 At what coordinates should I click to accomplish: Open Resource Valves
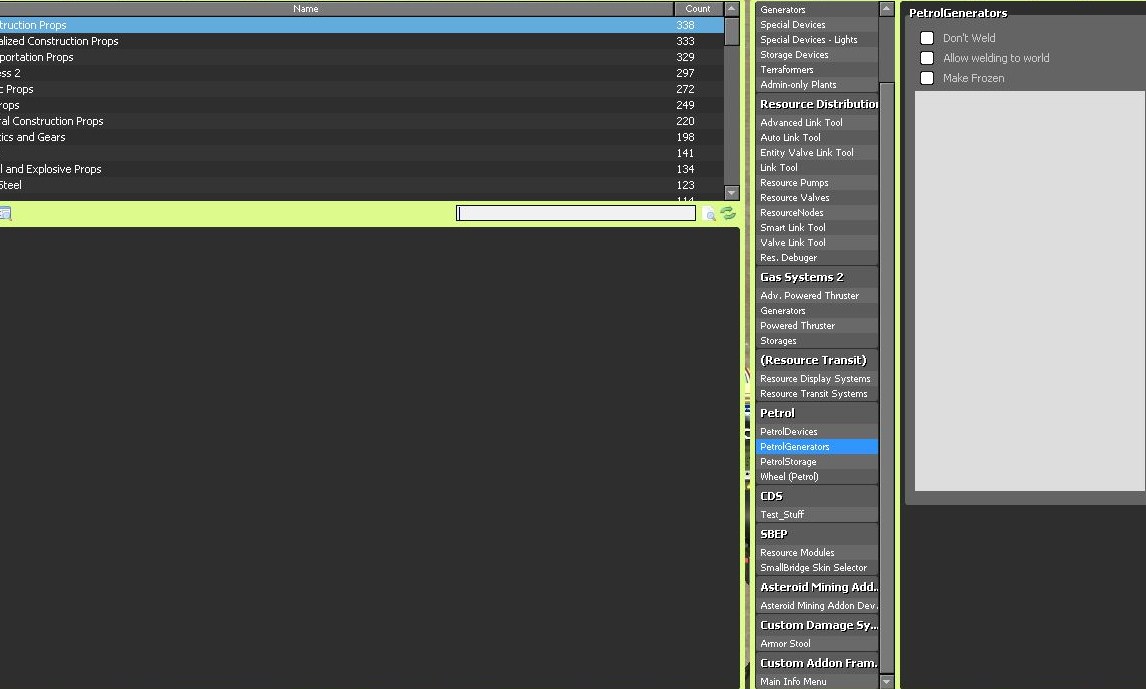pos(816,197)
